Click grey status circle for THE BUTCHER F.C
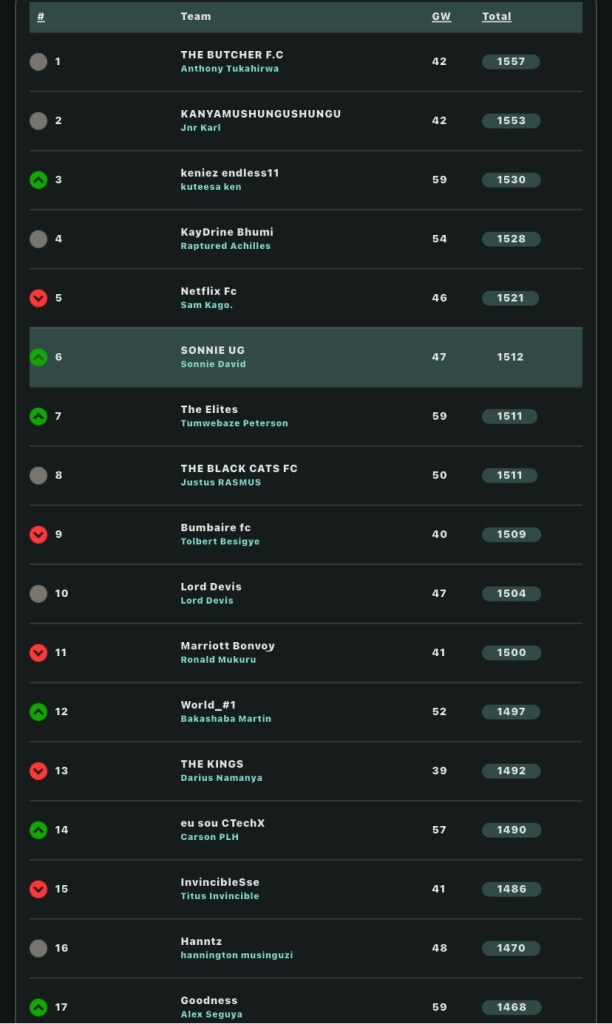The width and height of the screenshot is (612, 1024). pyautogui.click(x=38, y=62)
